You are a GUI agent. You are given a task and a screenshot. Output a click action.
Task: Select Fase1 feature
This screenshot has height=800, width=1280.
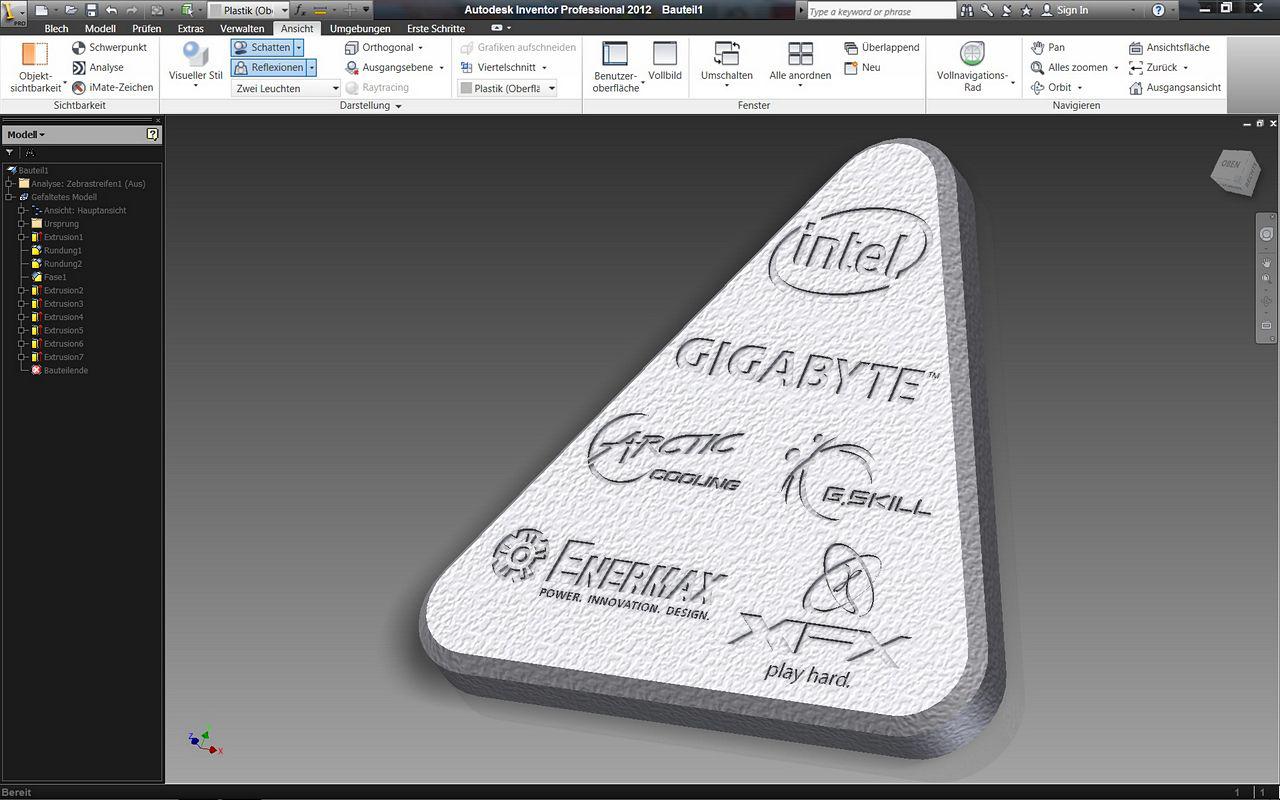click(x=48, y=277)
